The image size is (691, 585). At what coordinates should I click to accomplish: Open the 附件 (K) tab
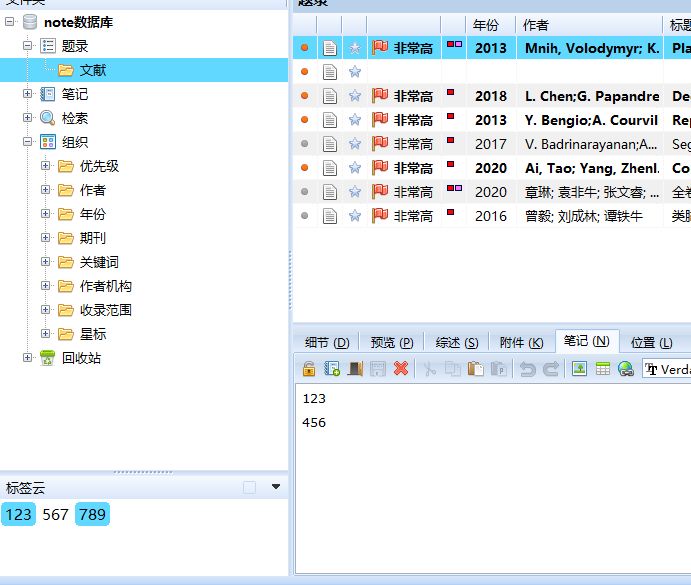[521, 343]
